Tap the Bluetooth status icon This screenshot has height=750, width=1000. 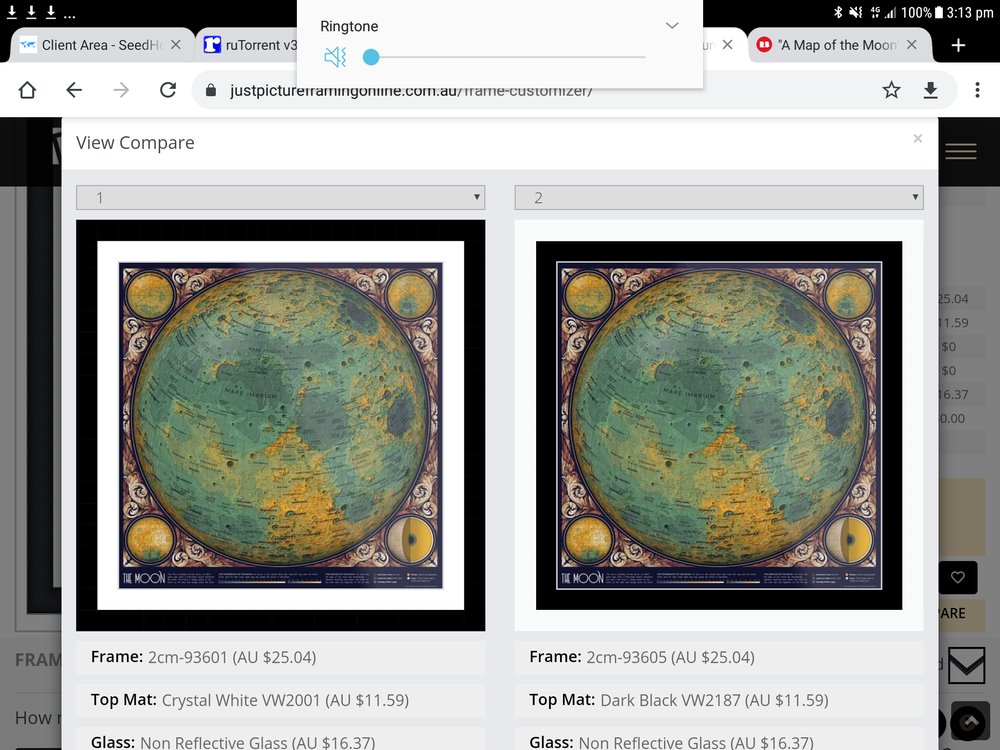point(838,12)
